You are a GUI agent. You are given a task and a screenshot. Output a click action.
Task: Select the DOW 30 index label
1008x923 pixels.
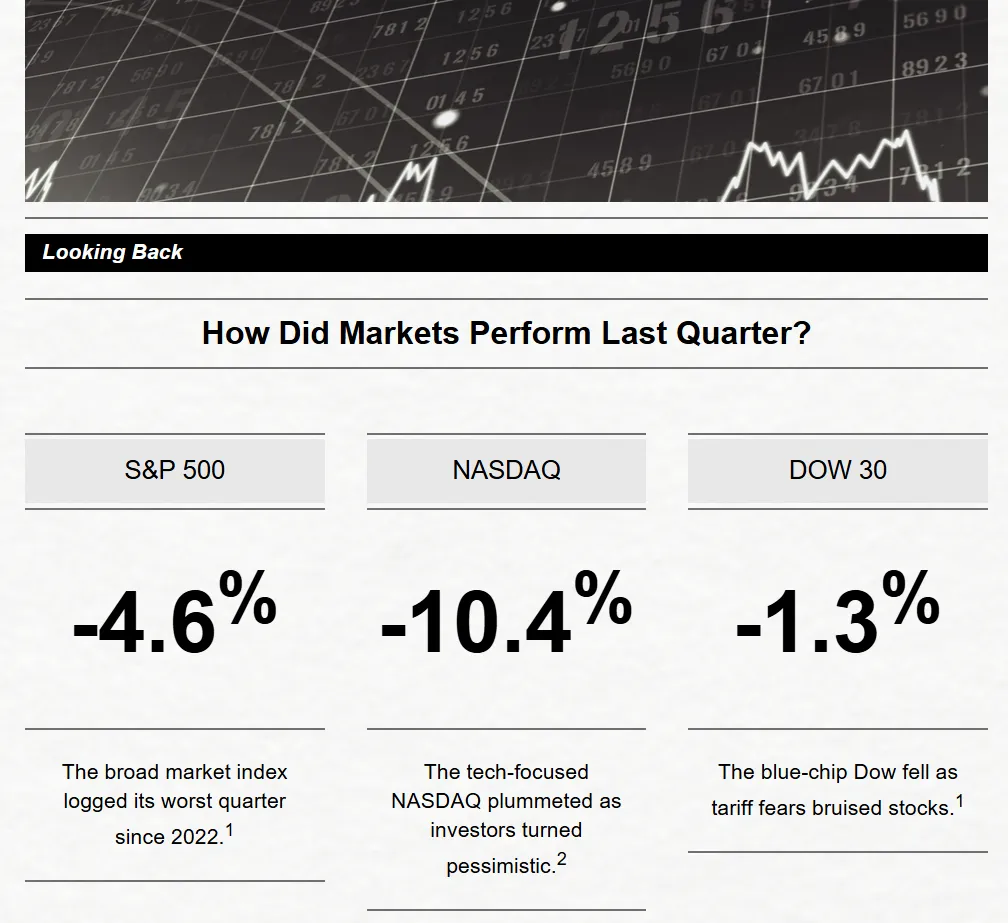tap(838, 470)
